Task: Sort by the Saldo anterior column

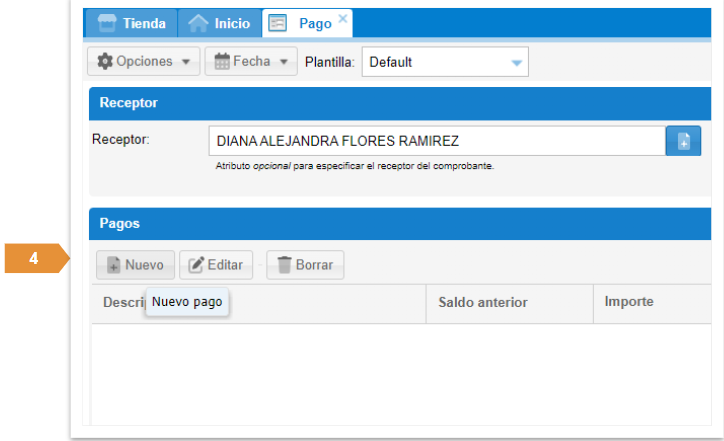Action: tap(482, 302)
